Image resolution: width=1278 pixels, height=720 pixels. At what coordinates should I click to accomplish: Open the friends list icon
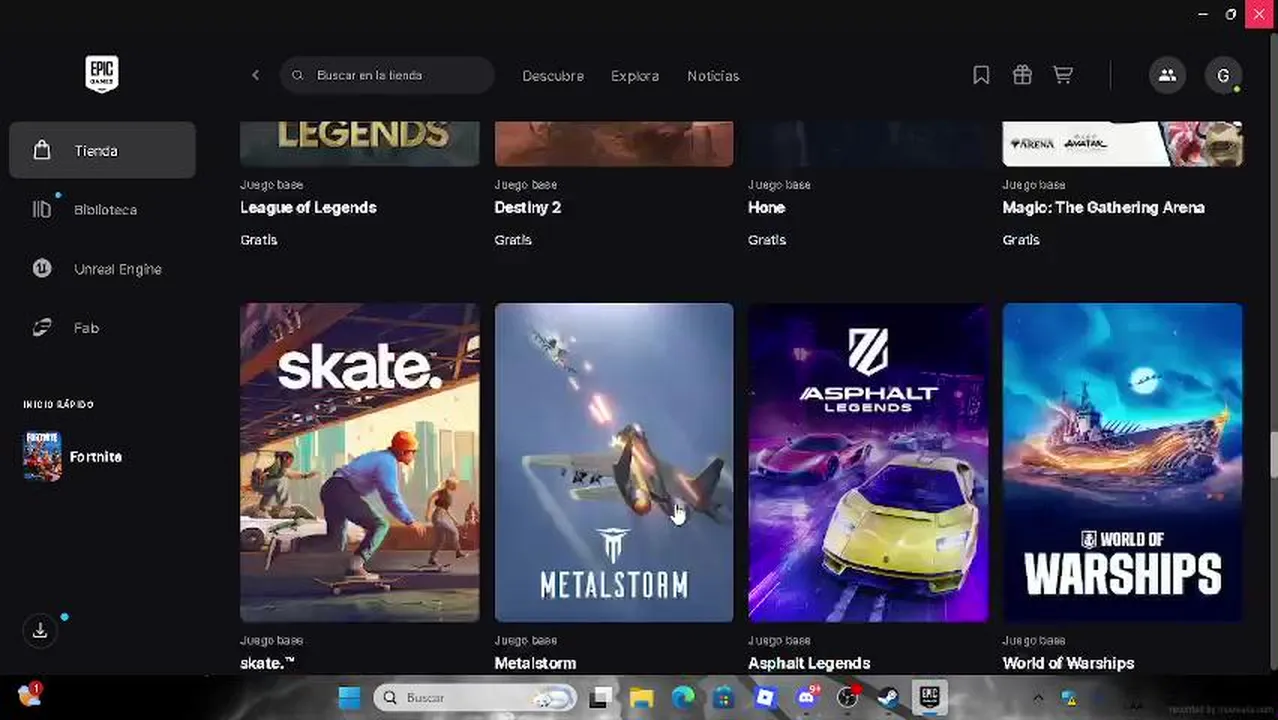click(1167, 75)
